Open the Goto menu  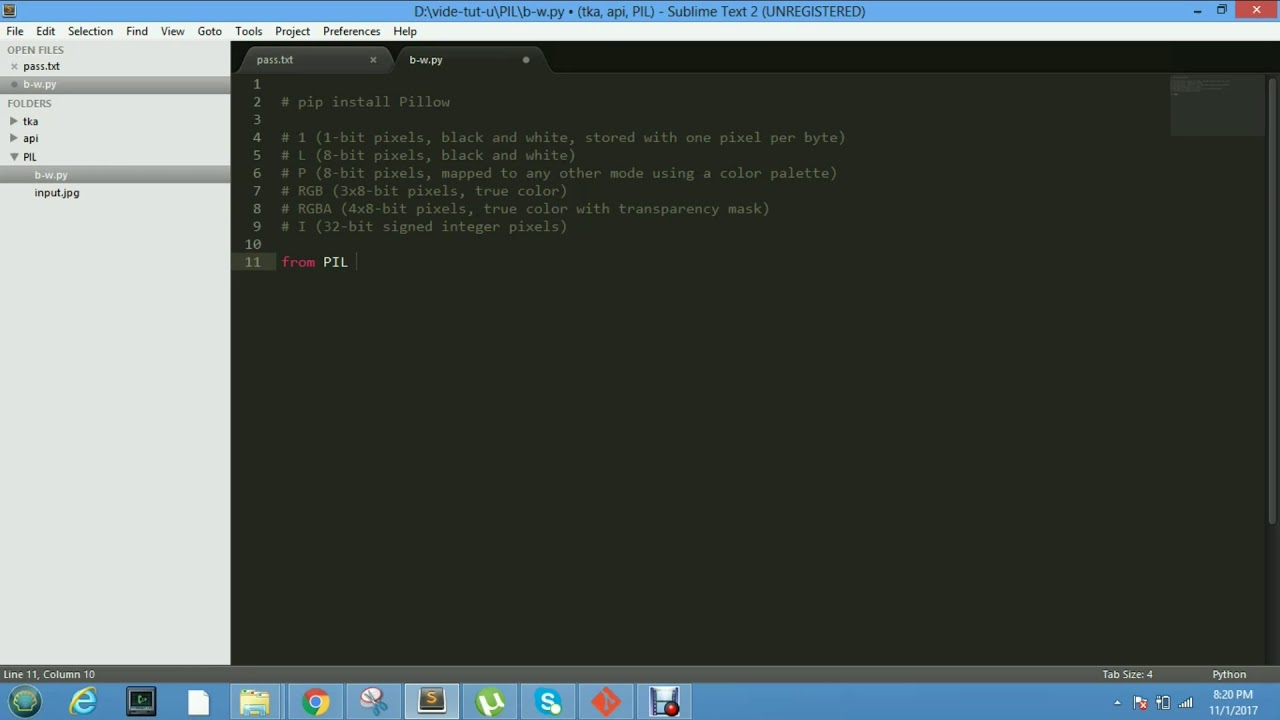[x=209, y=31]
